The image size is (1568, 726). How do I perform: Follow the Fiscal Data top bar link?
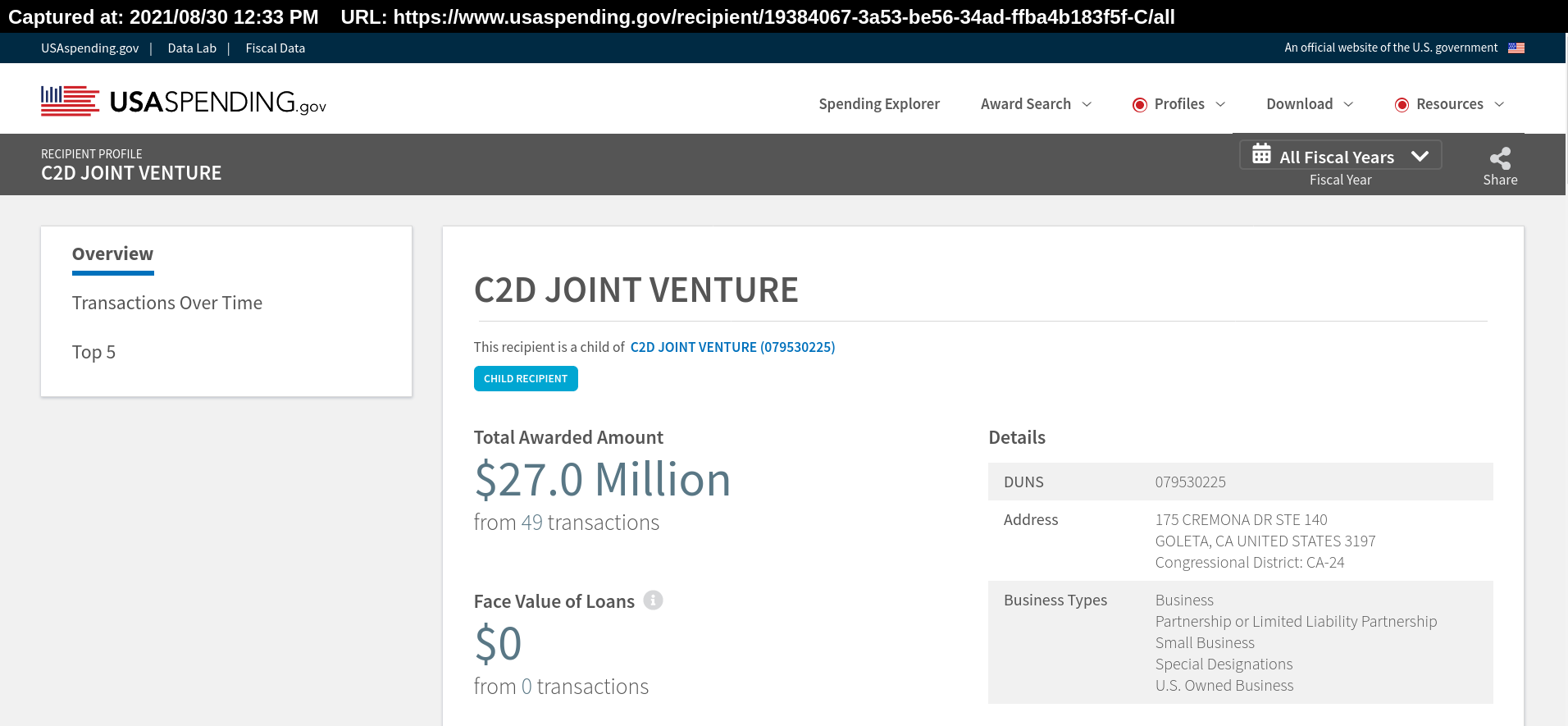(x=276, y=48)
